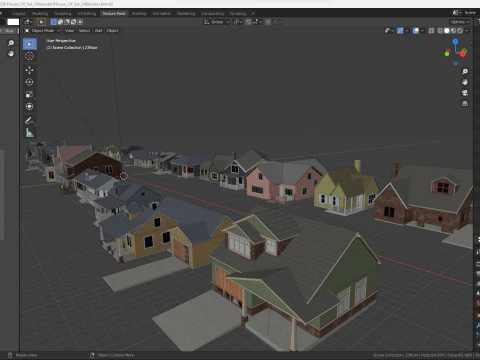The height and width of the screenshot is (360, 480).
Task: Open the Object Mode dropdown
Action: (42, 31)
